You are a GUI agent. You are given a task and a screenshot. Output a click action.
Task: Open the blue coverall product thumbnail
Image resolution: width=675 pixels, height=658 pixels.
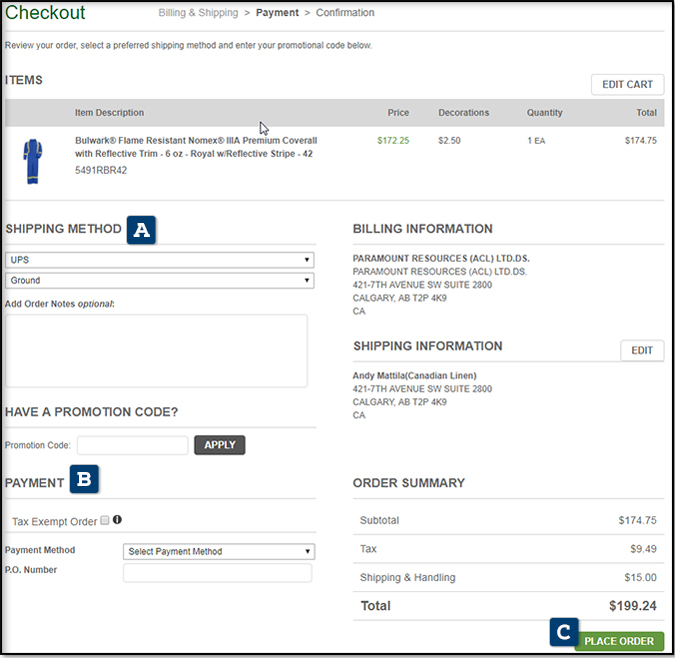pos(33,160)
